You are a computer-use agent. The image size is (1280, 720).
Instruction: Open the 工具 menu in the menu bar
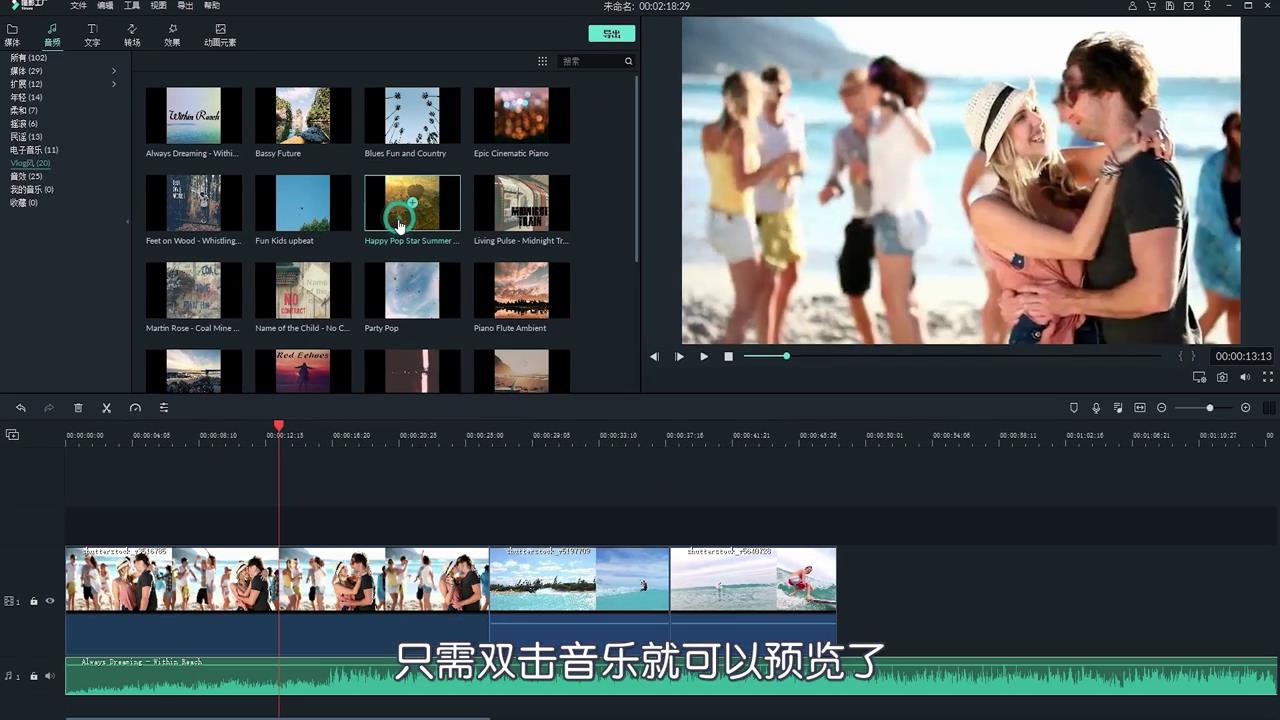click(131, 5)
